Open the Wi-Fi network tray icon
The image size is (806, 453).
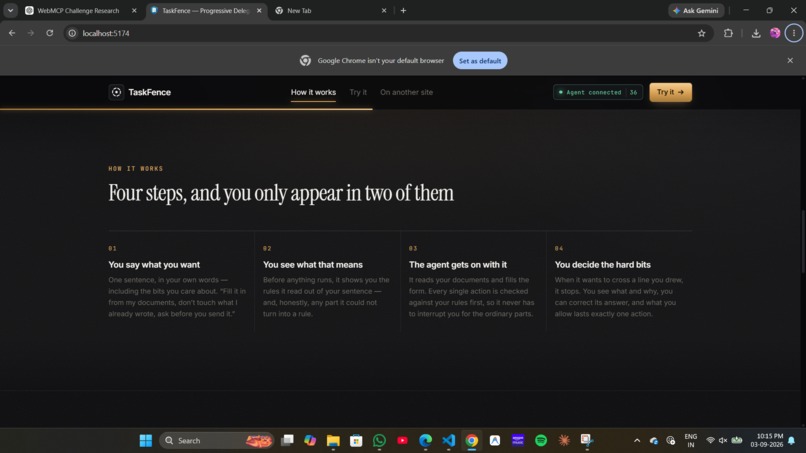pos(710,440)
